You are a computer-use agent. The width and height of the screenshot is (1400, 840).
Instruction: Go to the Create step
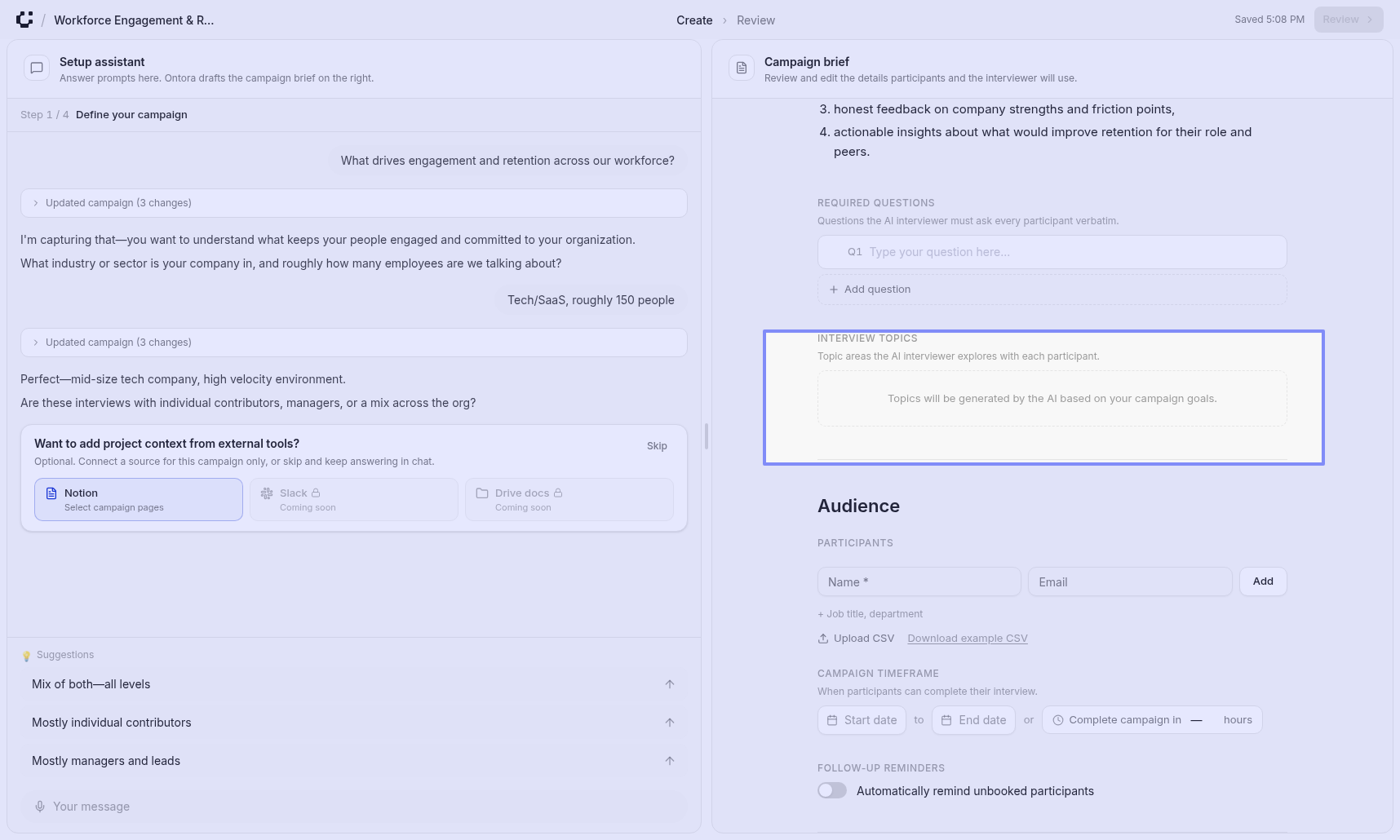point(693,20)
